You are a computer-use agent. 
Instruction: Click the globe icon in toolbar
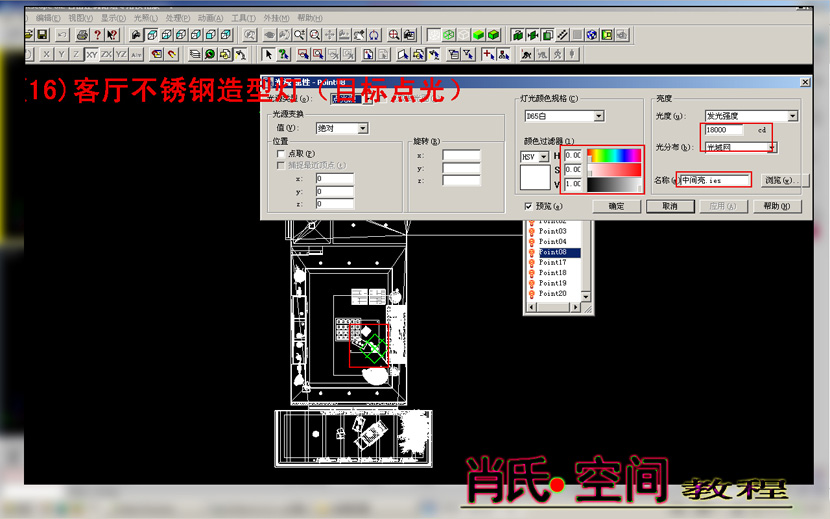[x=592, y=35]
